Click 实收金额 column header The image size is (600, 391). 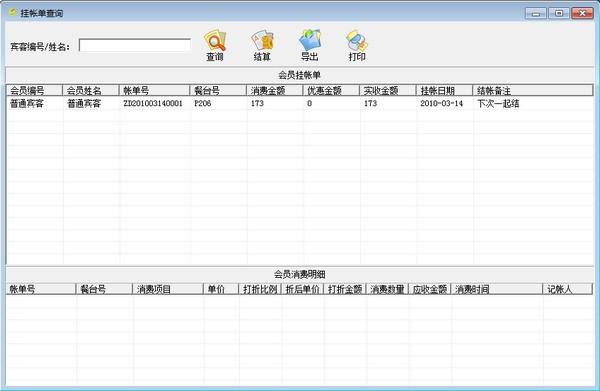(x=388, y=91)
